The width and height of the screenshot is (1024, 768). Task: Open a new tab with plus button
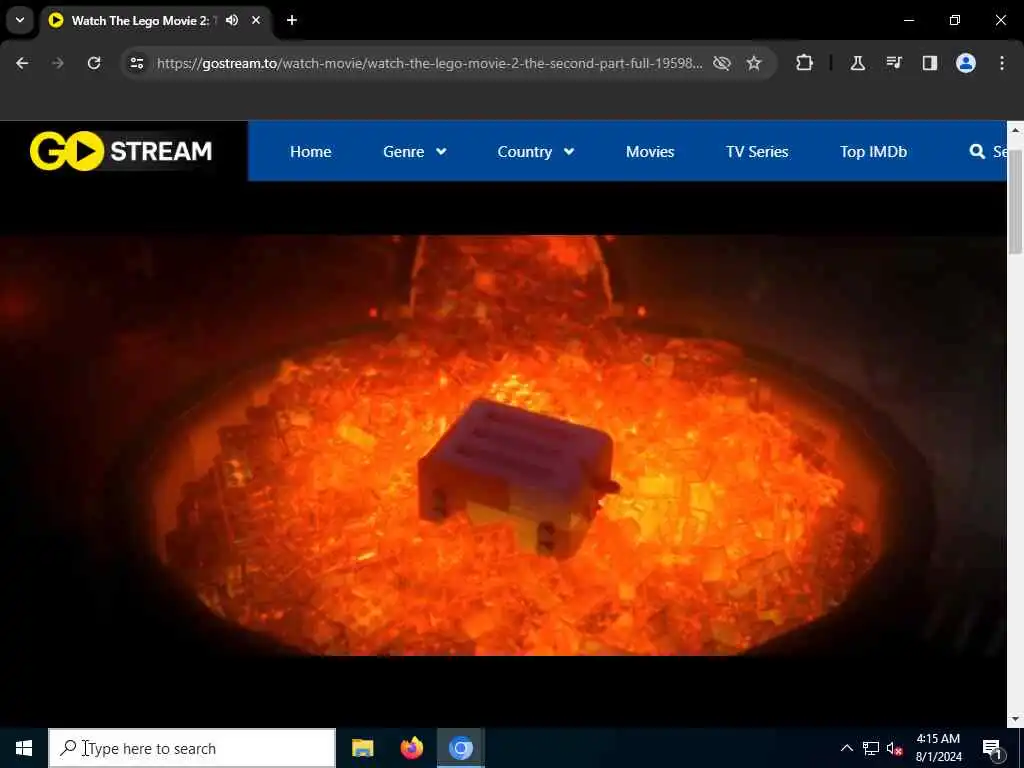coord(292,20)
